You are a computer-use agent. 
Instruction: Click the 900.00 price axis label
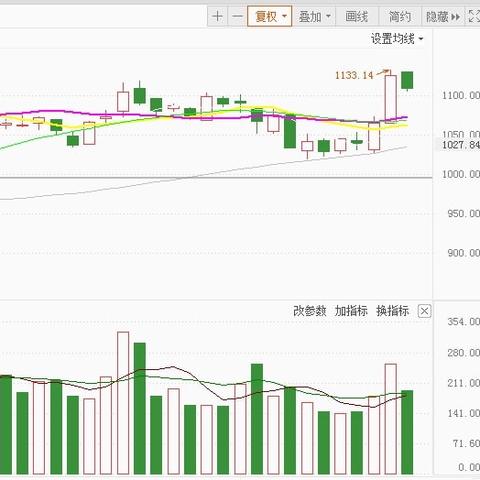[x=463, y=253]
